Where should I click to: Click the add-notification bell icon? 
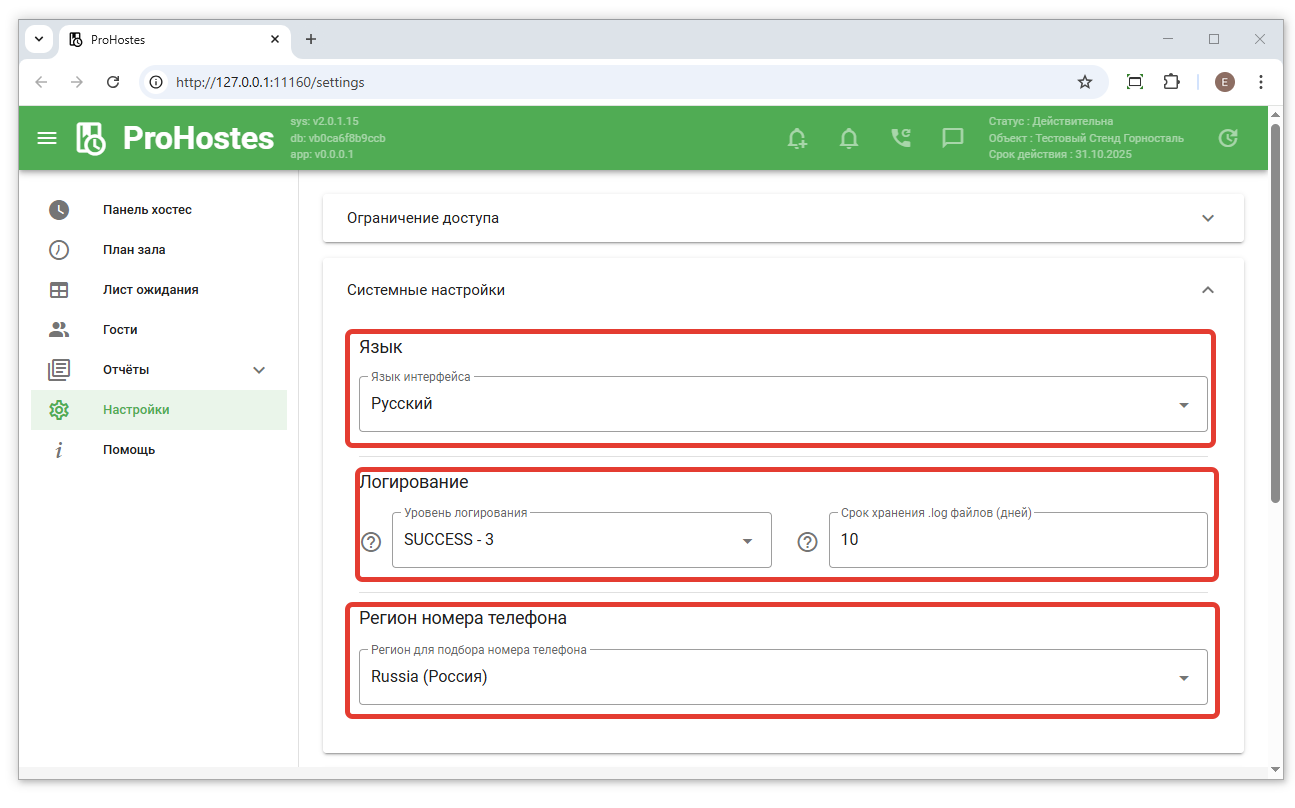pos(797,138)
